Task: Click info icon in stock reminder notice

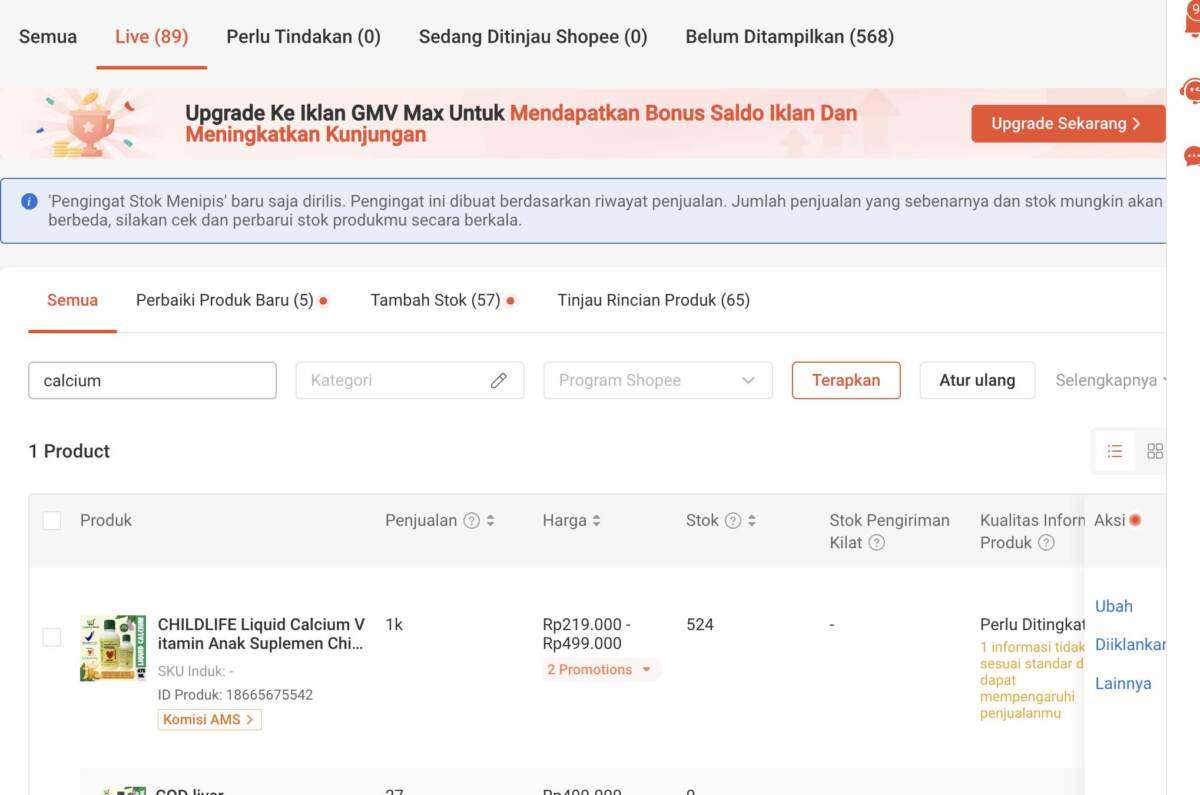Action: (x=29, y=201)
